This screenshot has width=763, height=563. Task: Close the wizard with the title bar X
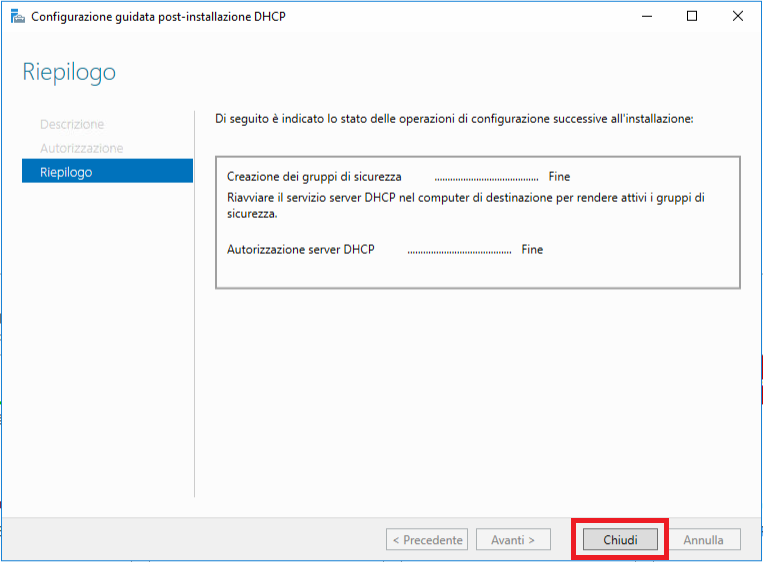pos(738,16)
